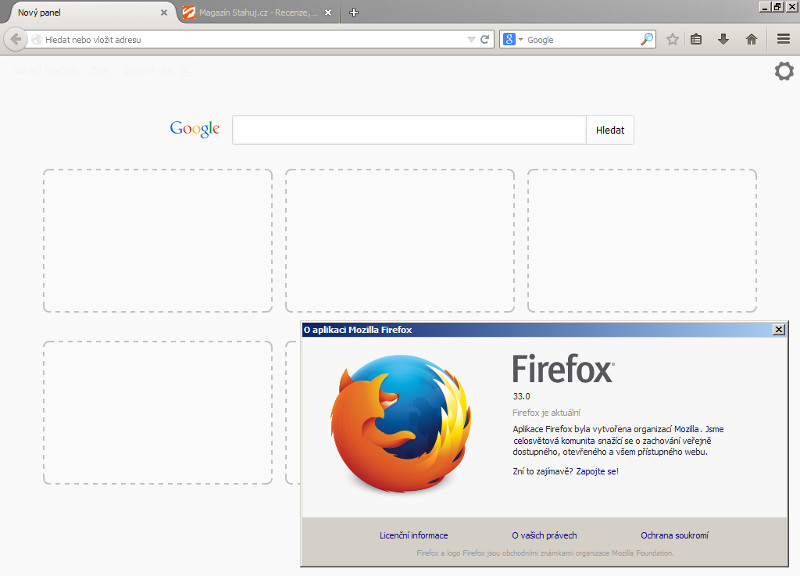Screen dimensions: 800x576
Task: Open Ochrana soukromí link
Action: (x=674, y=536)
